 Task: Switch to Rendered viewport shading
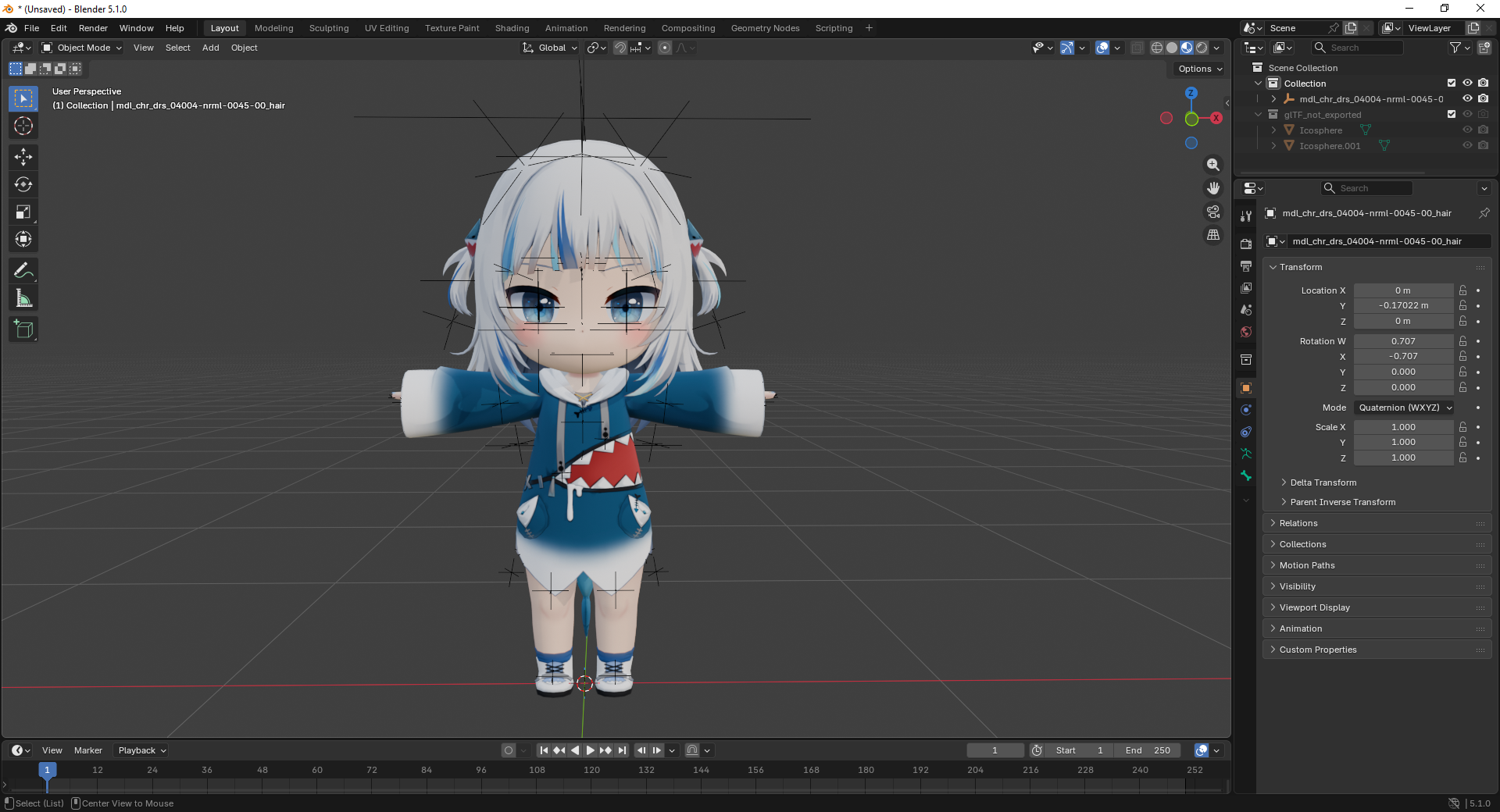click(1202, 48)
